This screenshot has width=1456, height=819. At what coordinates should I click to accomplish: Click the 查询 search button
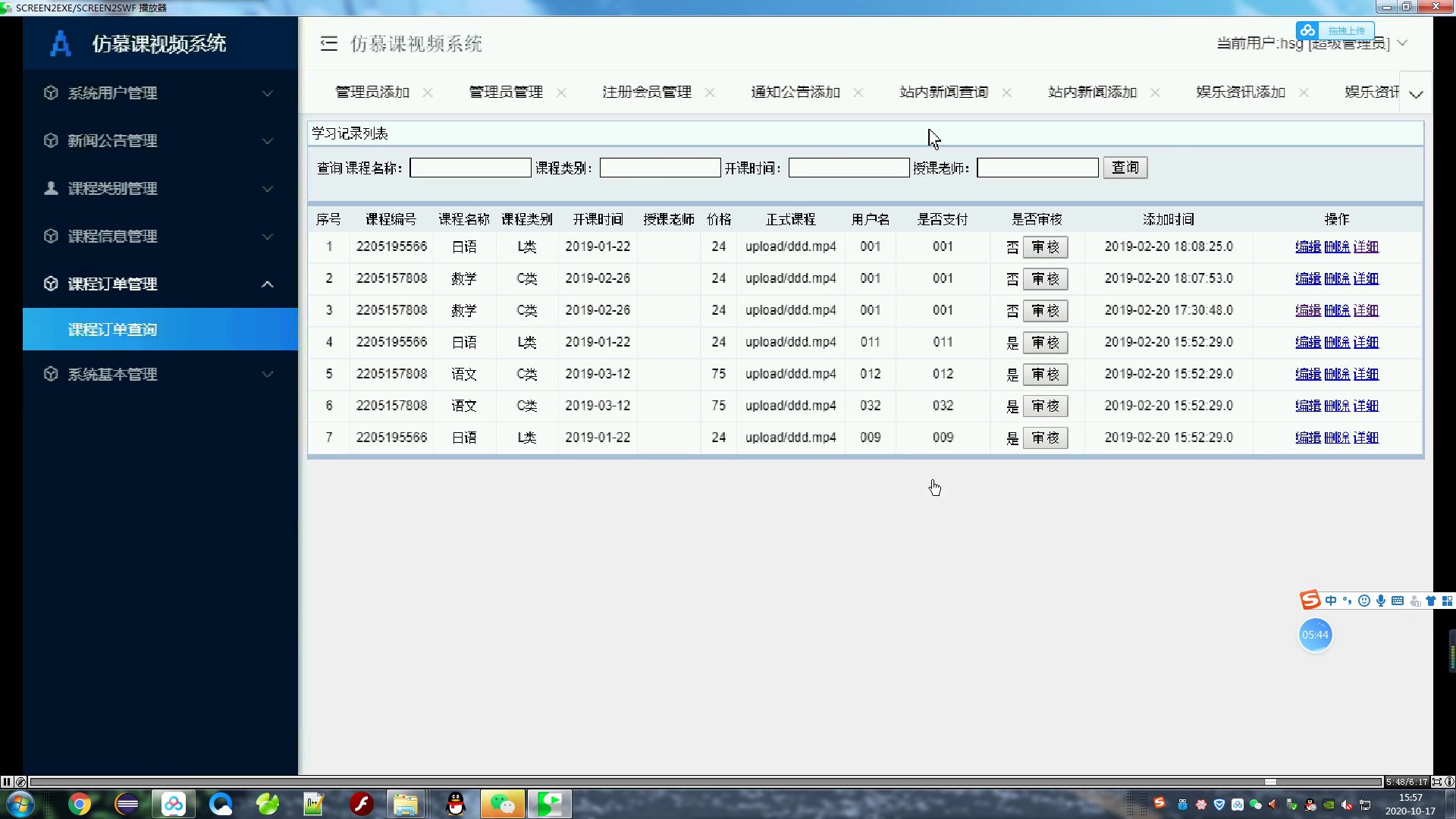pyautogui.click(x=1125, y=168)
